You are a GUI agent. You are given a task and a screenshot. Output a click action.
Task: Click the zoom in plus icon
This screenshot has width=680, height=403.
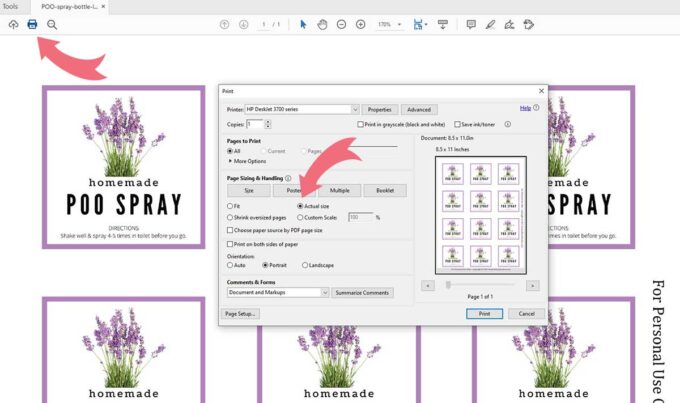point(360,24)
